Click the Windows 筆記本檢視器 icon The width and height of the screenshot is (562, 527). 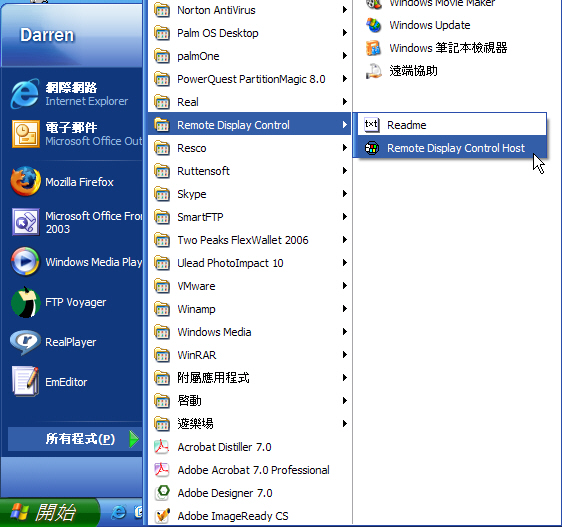pyautogui.click(x=373, y=48)
